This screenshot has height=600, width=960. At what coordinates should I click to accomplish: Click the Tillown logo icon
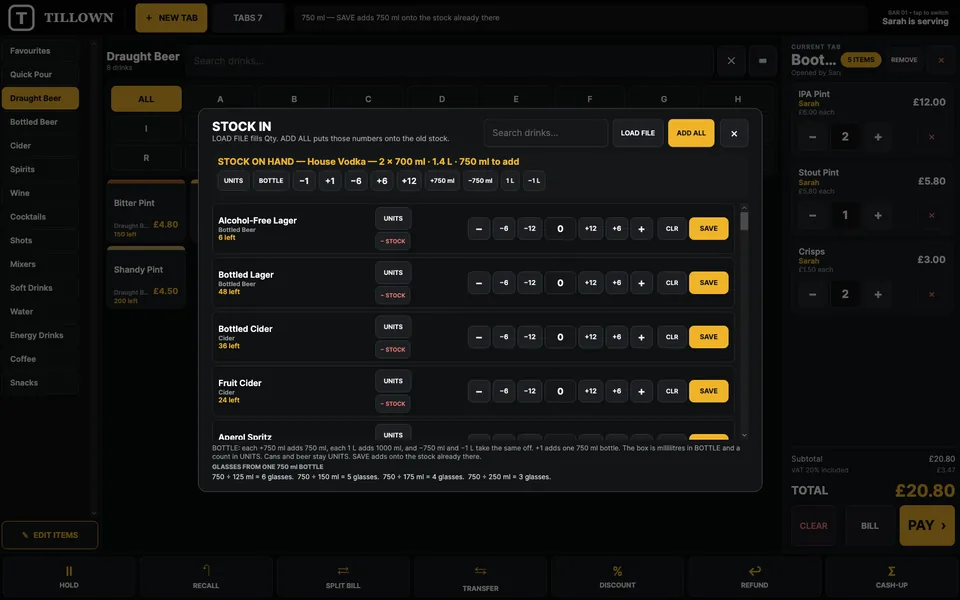click(x=21, y=18)
